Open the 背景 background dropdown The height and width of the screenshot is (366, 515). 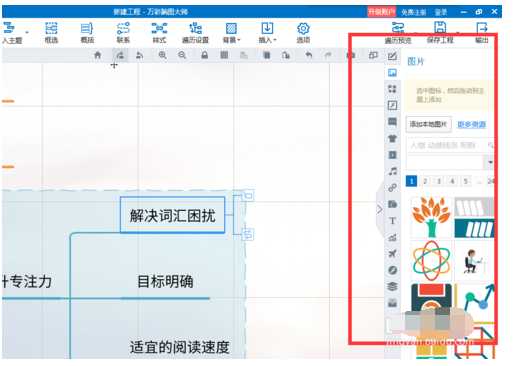point(231,32)
